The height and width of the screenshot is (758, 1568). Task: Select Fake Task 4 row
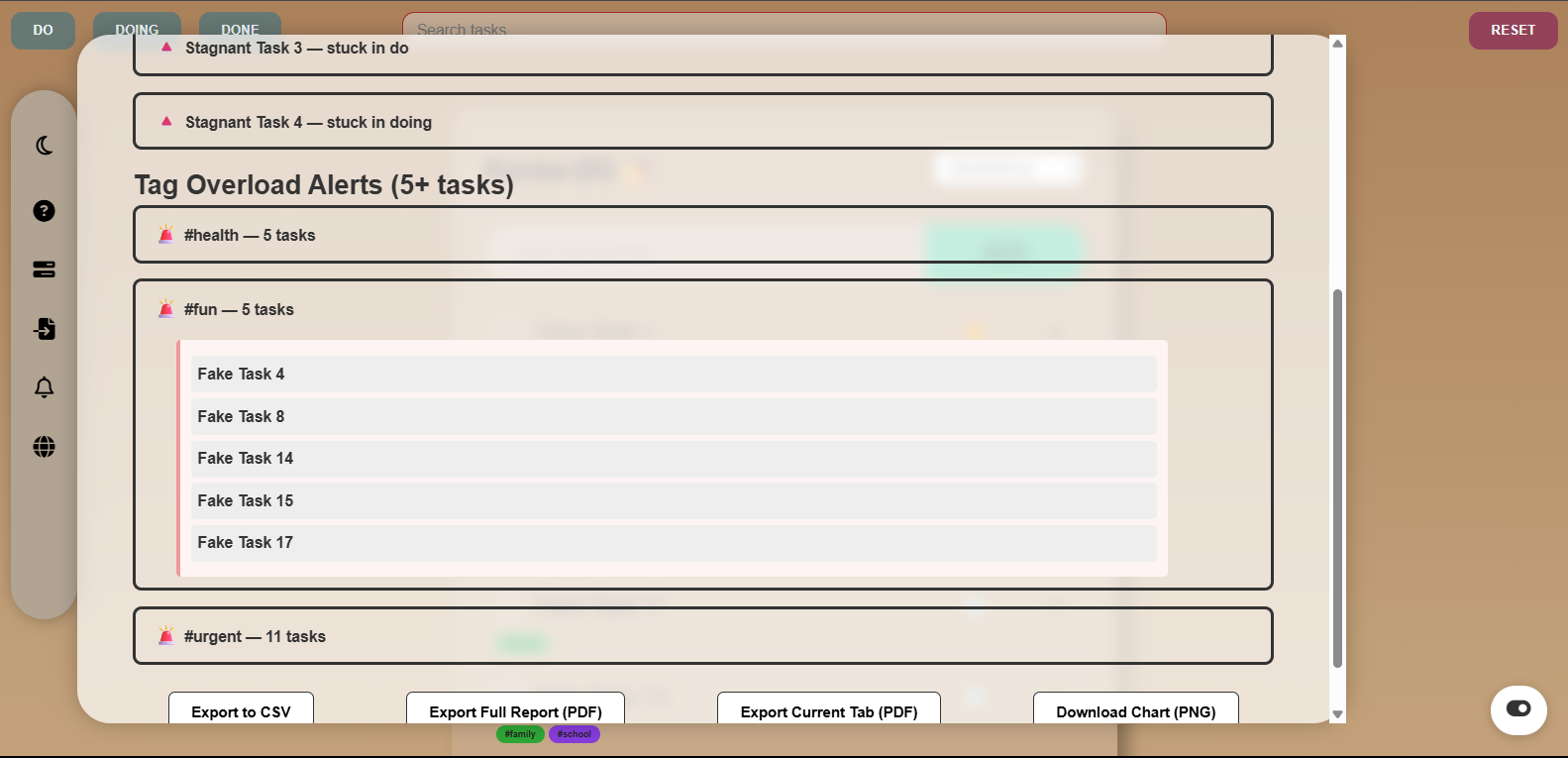674,374
